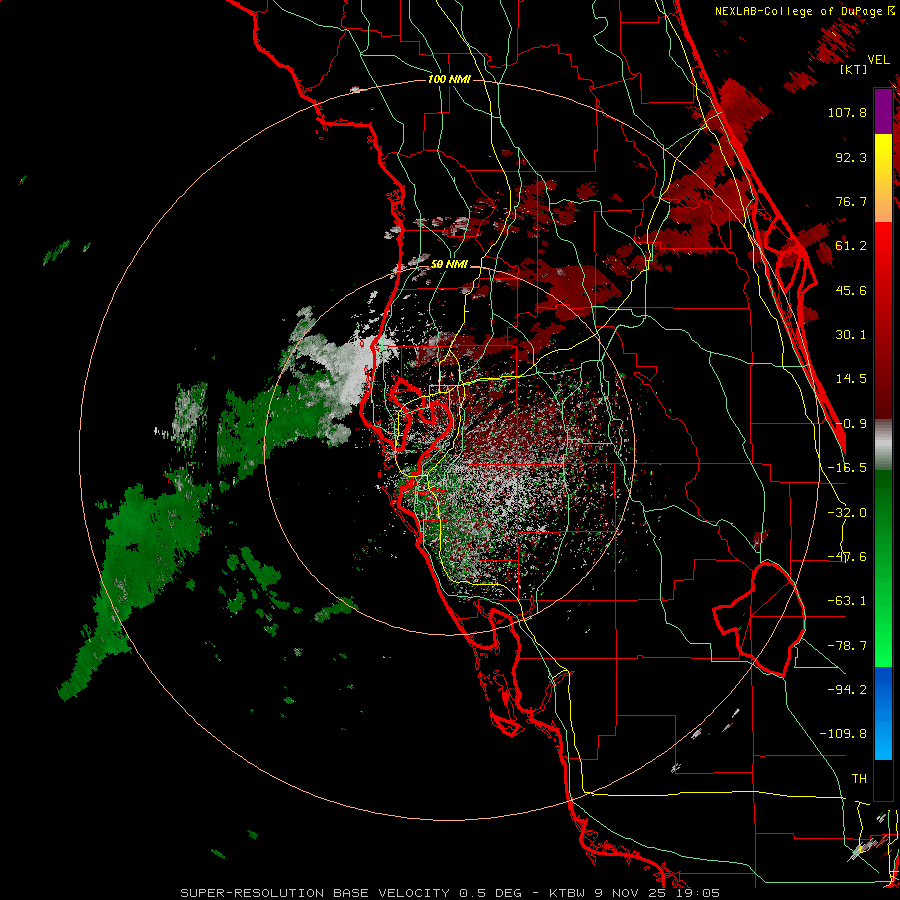Select the -109.8 value on velocity scale
The image size is (900, 900).
coord(843,734)
